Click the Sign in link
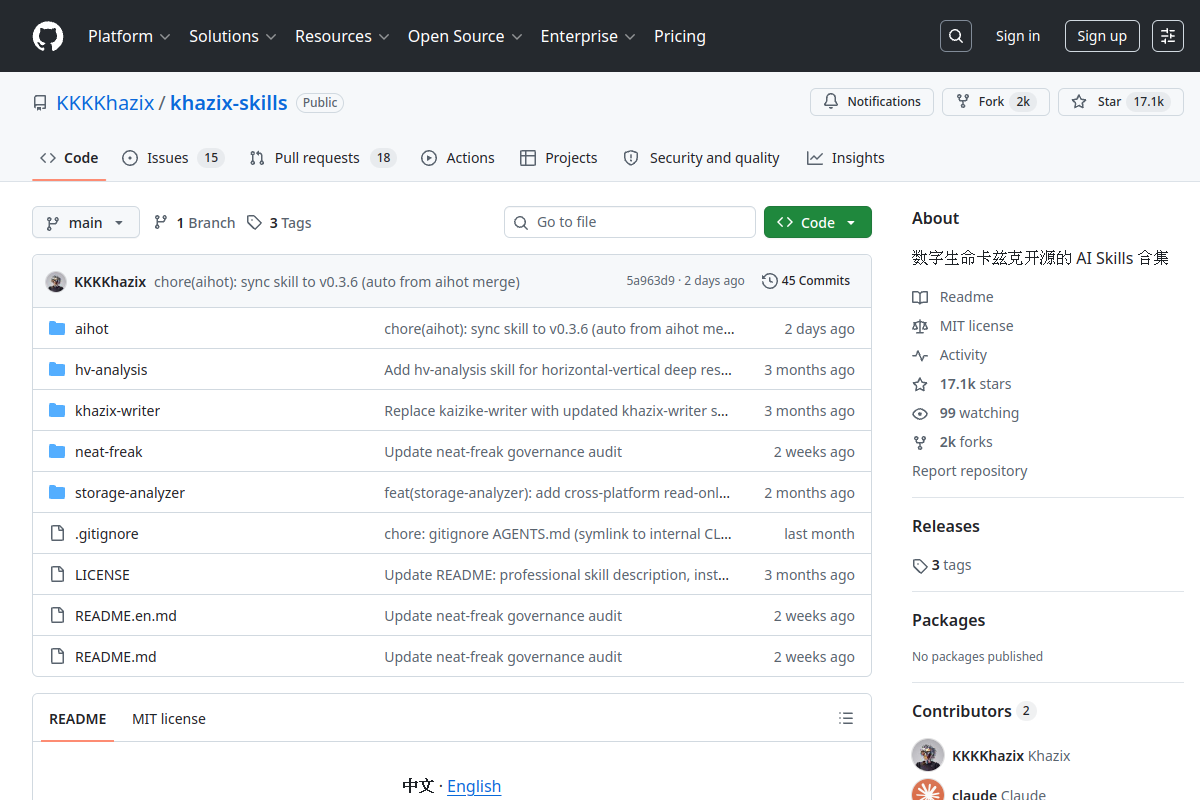 (1018, 36)
